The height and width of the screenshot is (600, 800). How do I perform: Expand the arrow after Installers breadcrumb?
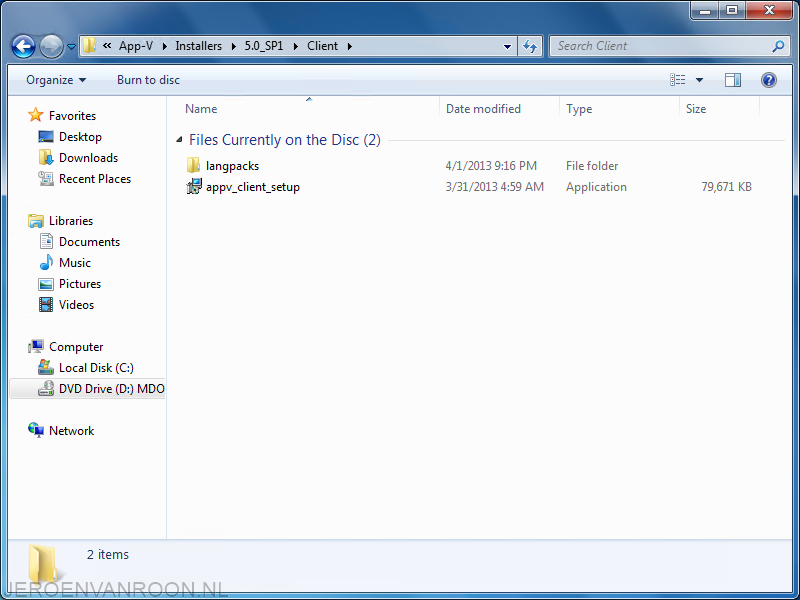tap(233, 46)
